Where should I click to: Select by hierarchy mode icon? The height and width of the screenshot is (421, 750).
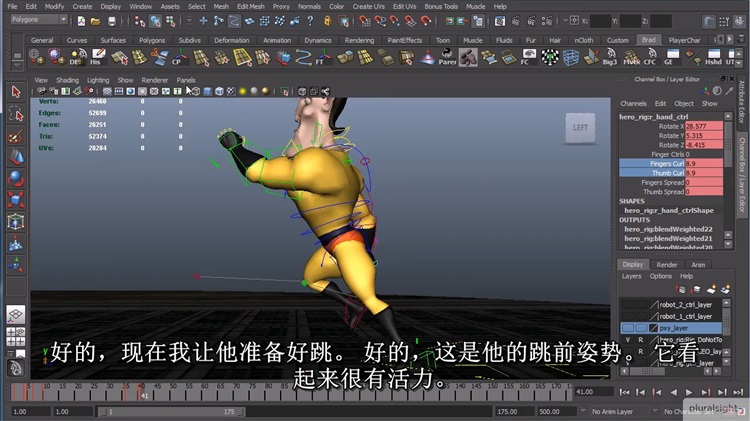pos(140,21)
